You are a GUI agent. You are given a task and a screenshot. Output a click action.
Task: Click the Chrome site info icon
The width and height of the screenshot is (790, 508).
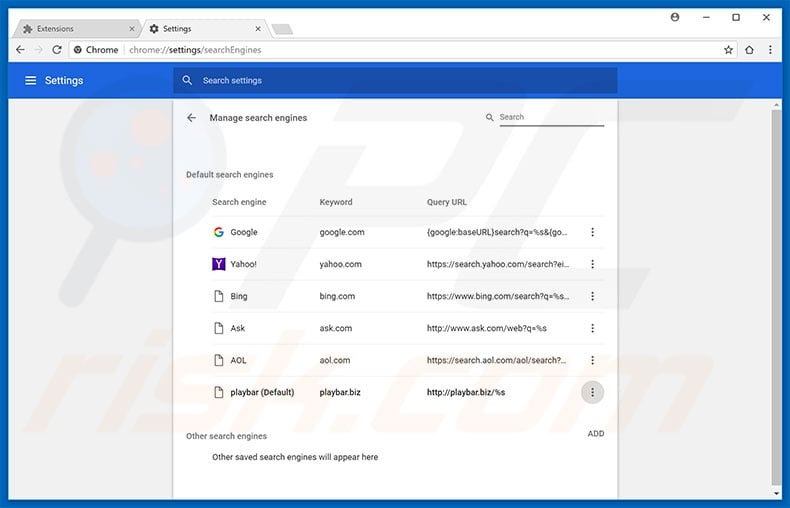point(78,50)
